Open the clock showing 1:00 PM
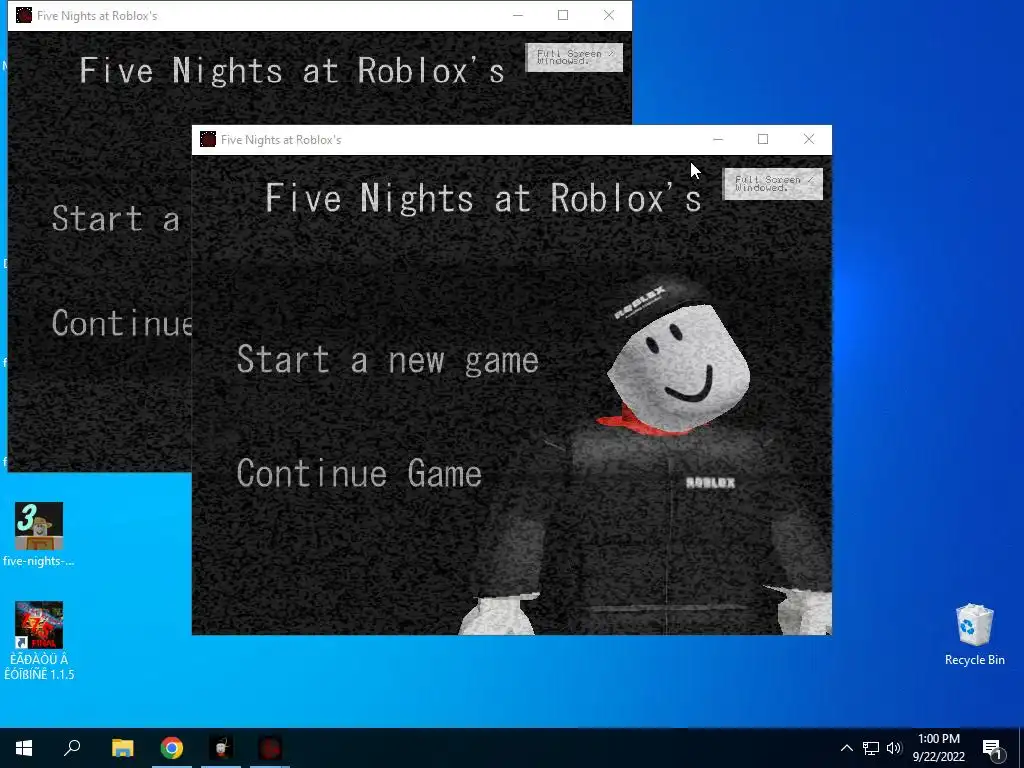1024x768 pixels. coord(938,748)
